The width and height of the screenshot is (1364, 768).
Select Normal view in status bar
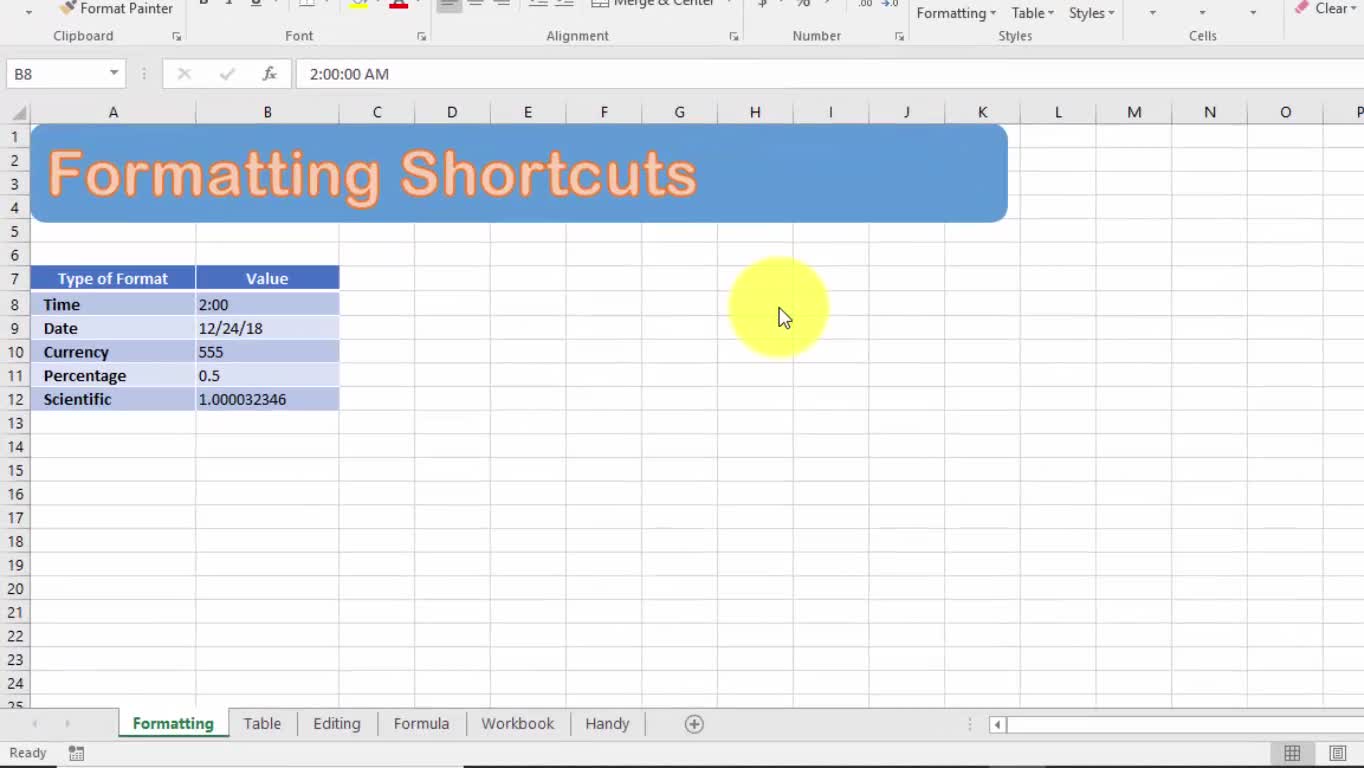1292,753
